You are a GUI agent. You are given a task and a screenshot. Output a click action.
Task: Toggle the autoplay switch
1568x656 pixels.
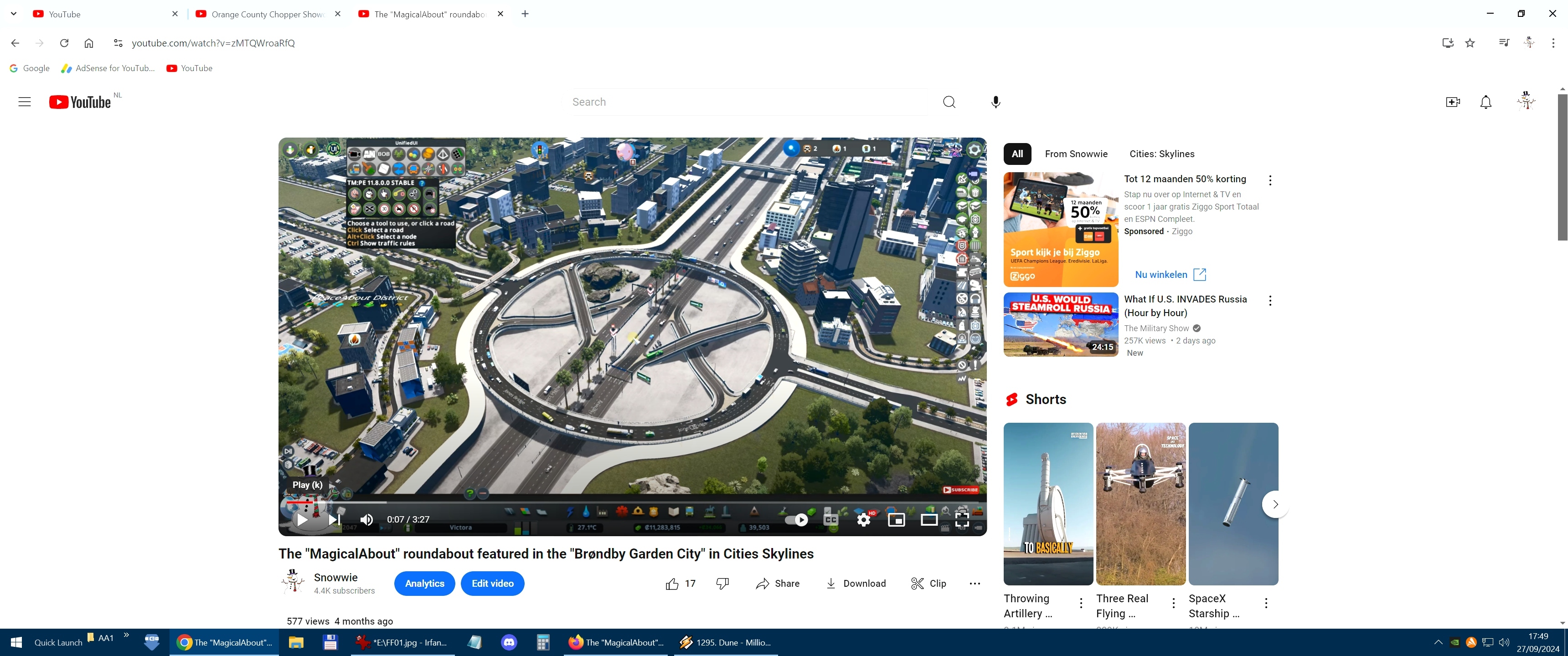[x=797, y=520]
